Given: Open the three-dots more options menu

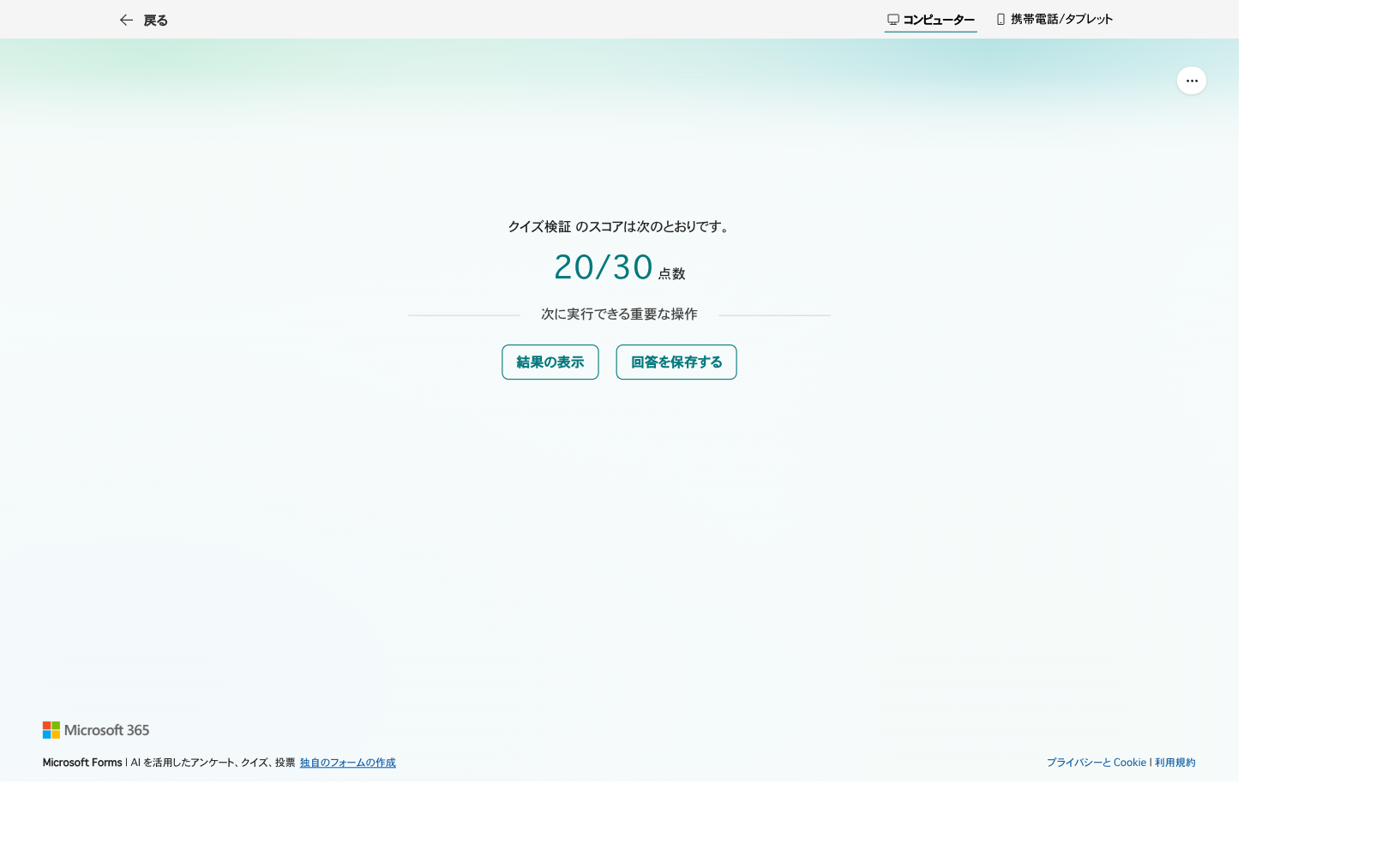Looking at the screenshot, I should pos(1191,81).
